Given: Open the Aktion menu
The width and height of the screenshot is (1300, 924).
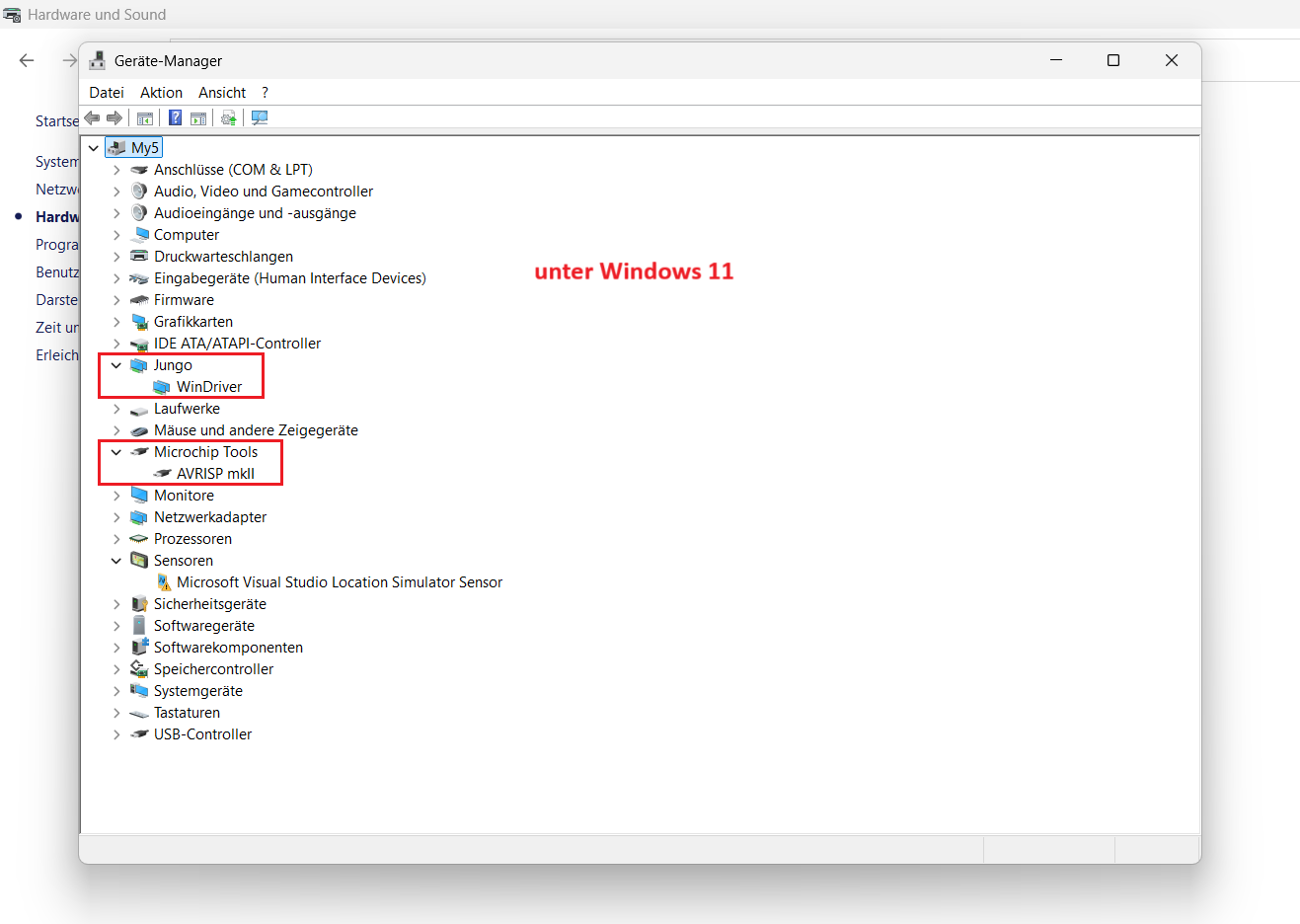Looking at the screenshot, I should tap(161, 93).
